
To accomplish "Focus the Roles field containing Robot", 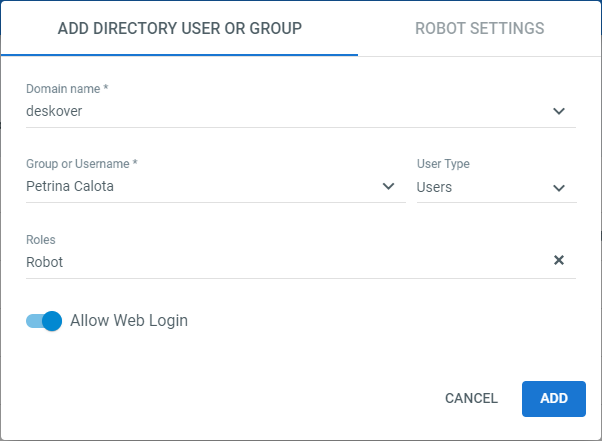I will click(301, 262).
